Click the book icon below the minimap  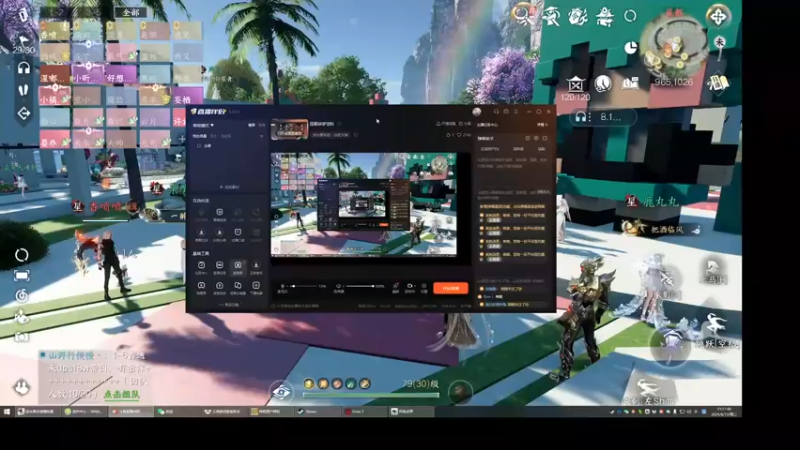(x=718, y=85)
